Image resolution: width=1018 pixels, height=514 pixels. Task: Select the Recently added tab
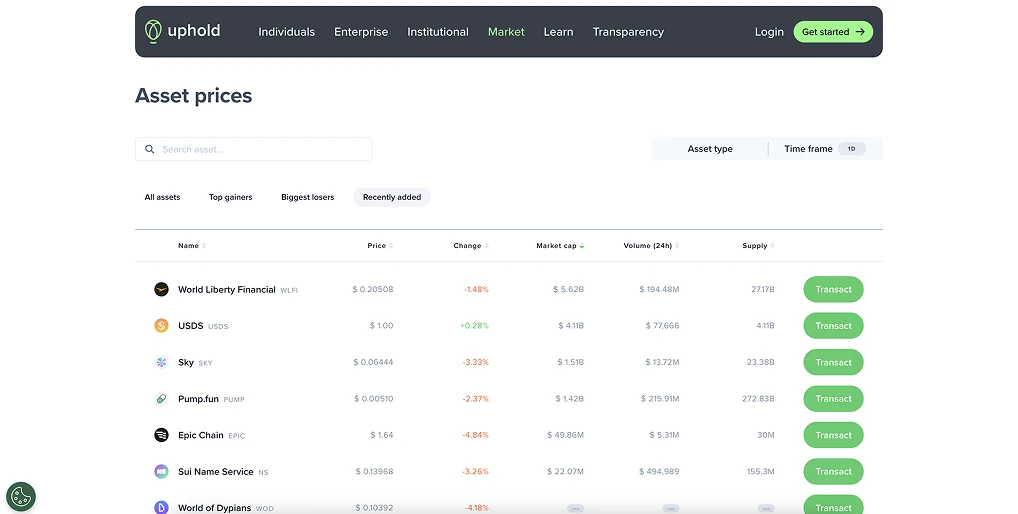pyautogui.click(x=392, y=197)
